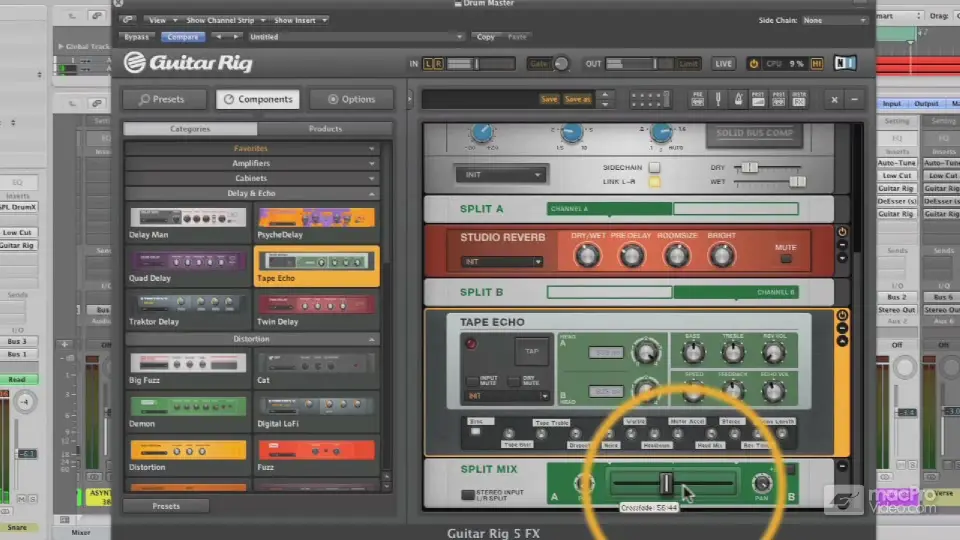Adjust the Studio Reverb ROOMSIZE knob
The height and width of the screenshot is (540, 960).
pos(677,256)
